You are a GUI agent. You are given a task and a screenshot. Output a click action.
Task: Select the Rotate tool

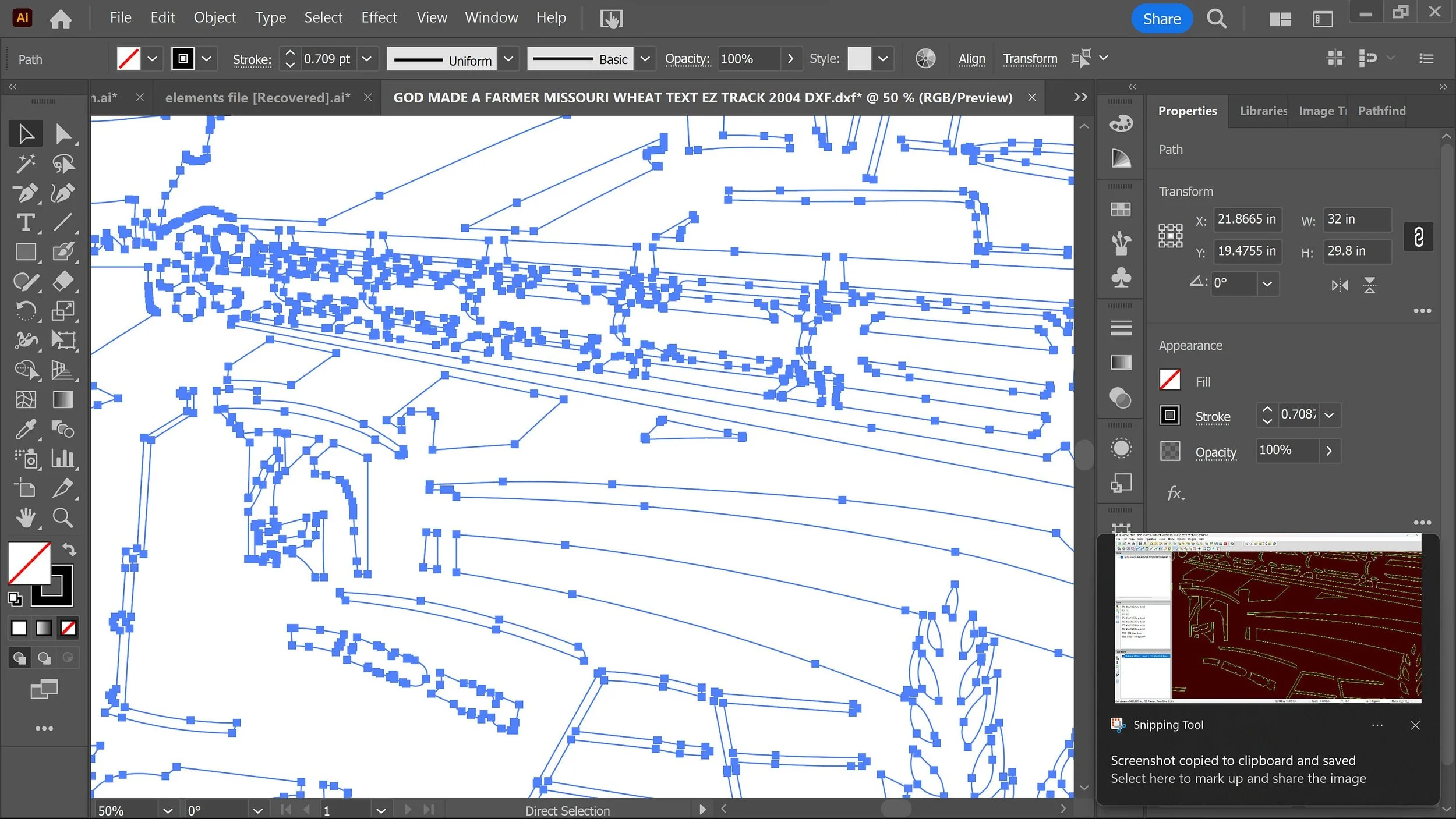pos(25,311)
